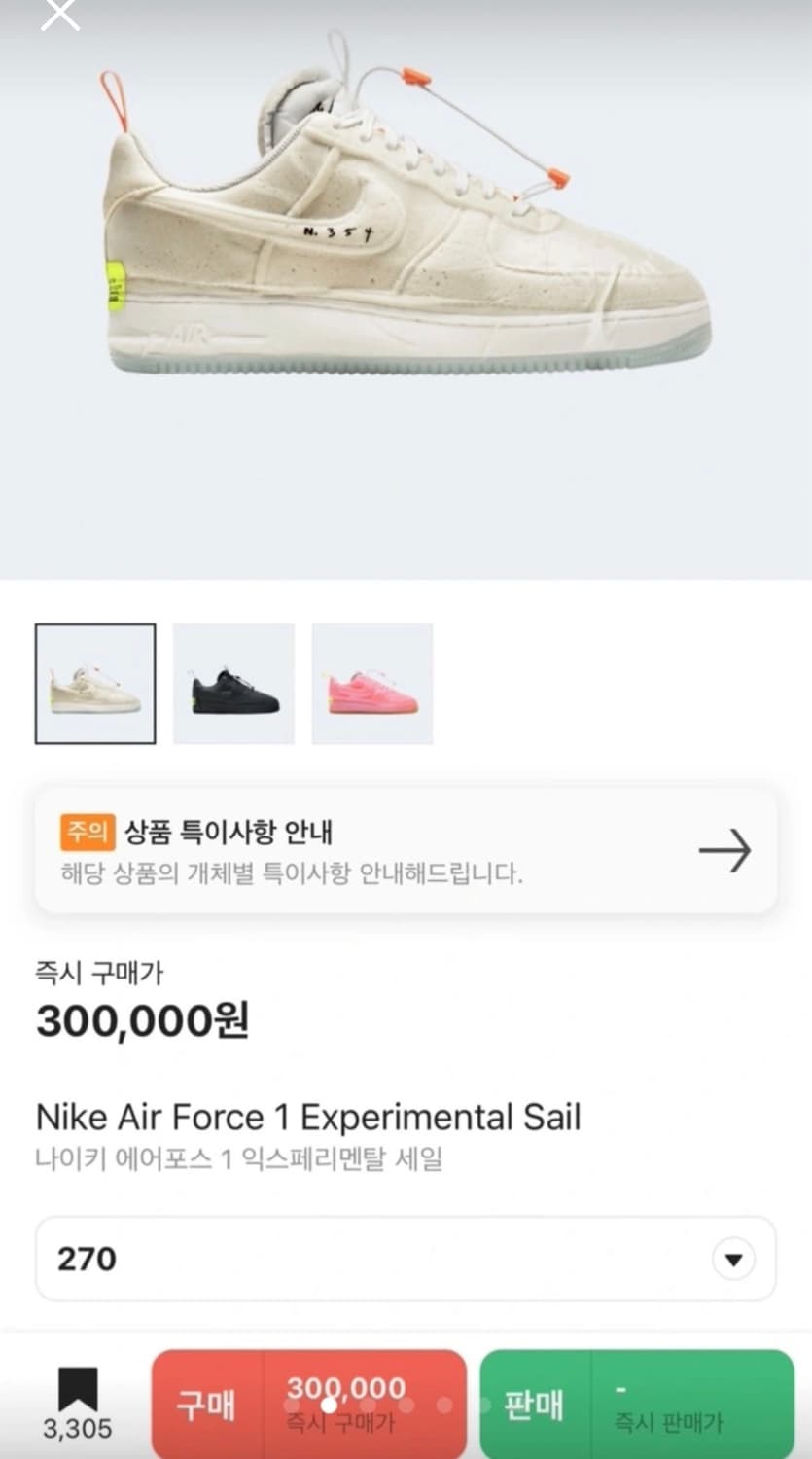
Task: Tap the arrow in the notice banner
Action: (x=724, y=851)
